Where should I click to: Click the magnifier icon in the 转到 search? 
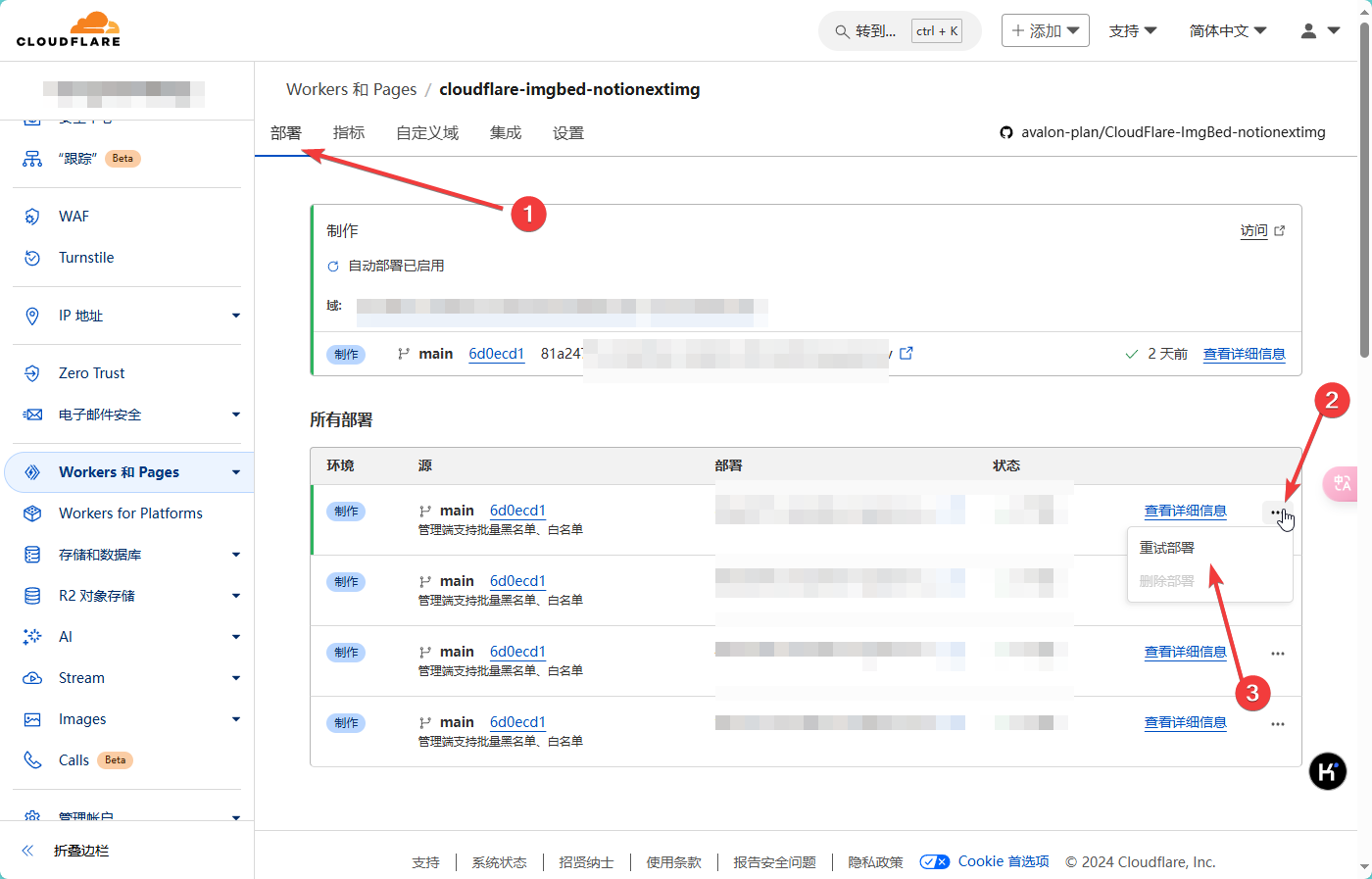pyautogui.click(x=842, y=31)
